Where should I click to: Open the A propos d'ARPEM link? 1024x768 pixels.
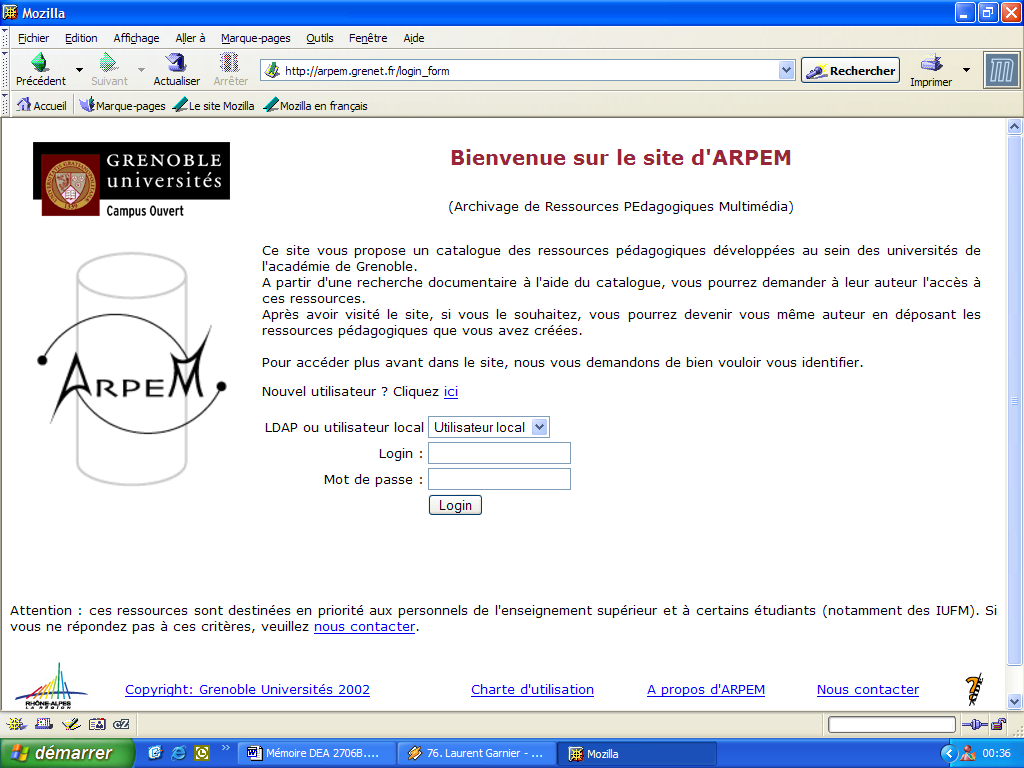(706, 690)
